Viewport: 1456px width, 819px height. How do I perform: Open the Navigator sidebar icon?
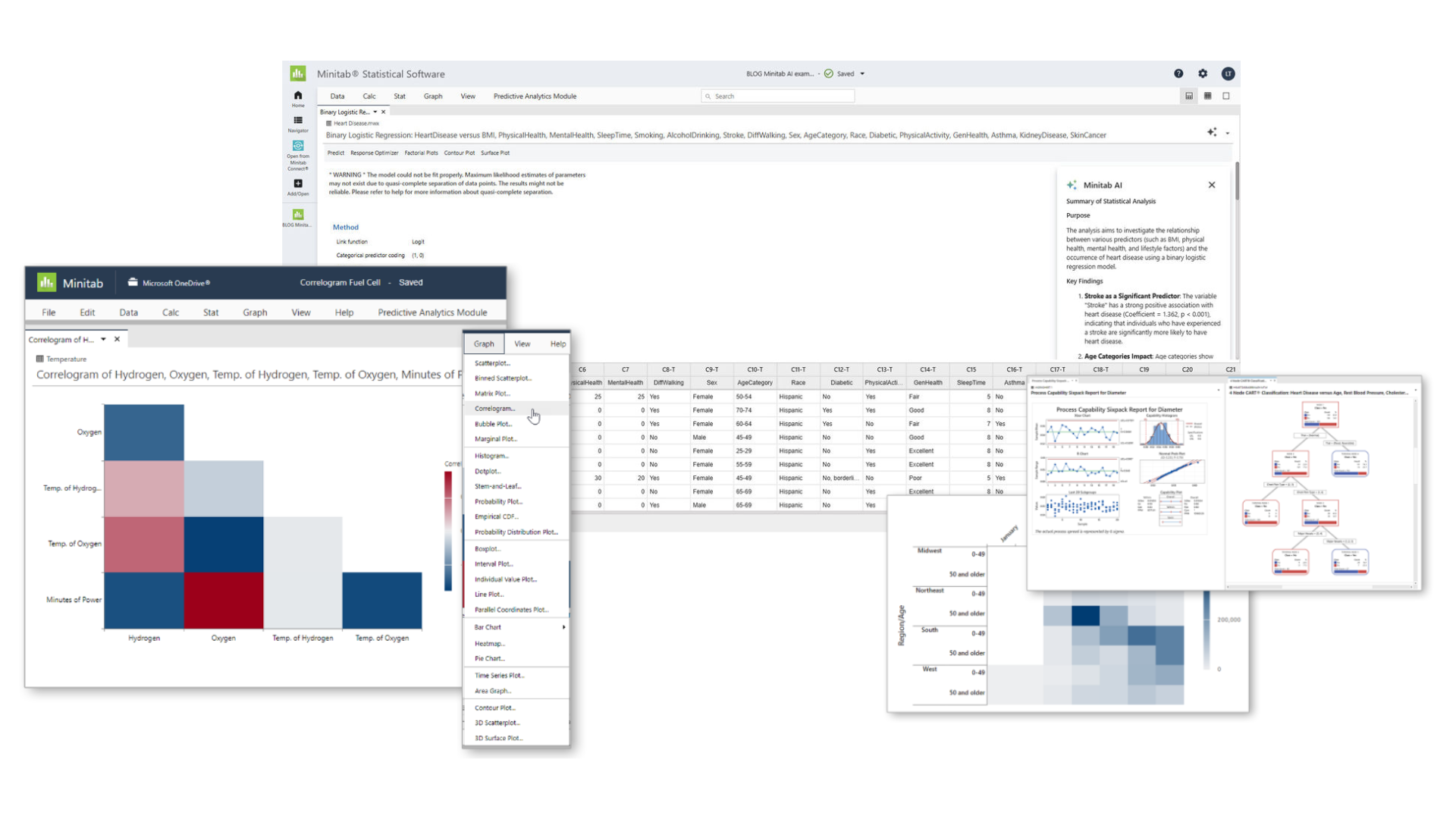tap(298, 121)
